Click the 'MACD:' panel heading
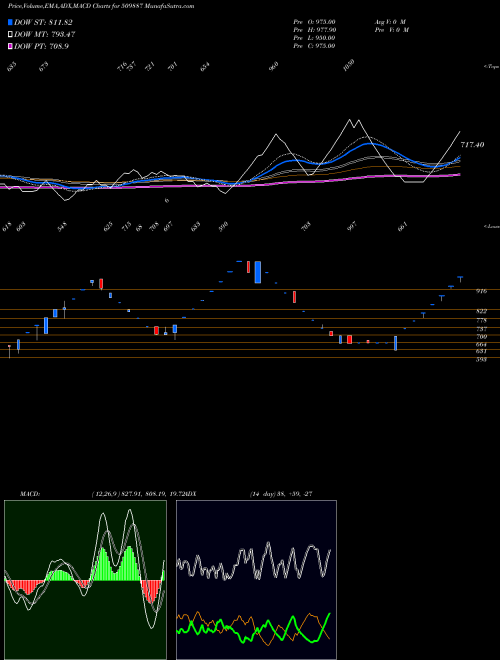 [30, 494]
